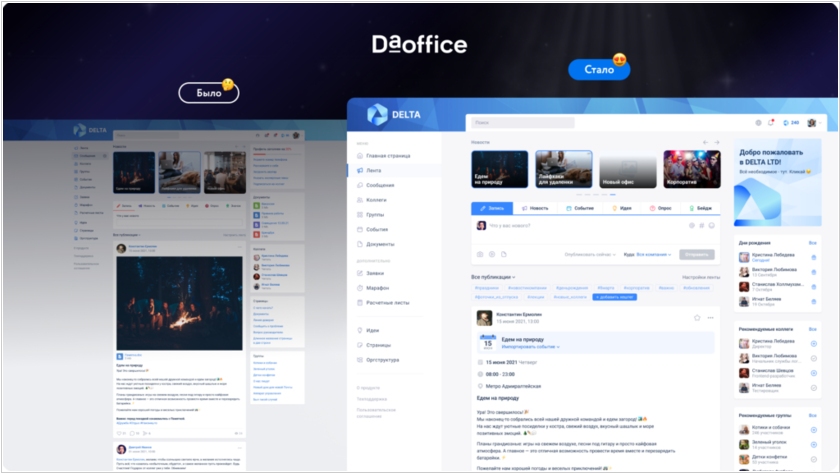Open Лента in the sidebar menu

click(x=394, y=170)
